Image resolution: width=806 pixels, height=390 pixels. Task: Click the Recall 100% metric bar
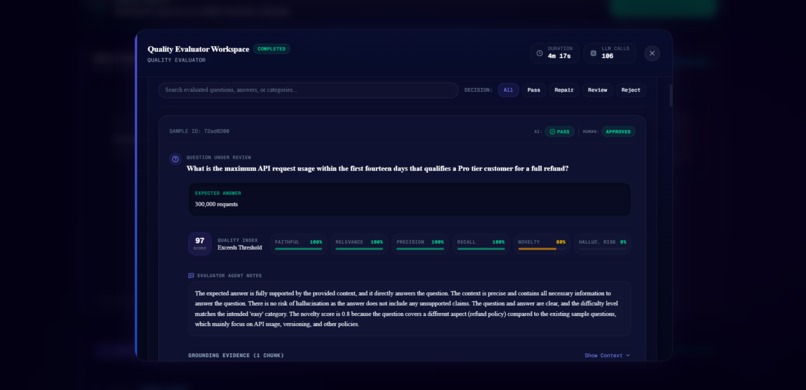(481, 244)
